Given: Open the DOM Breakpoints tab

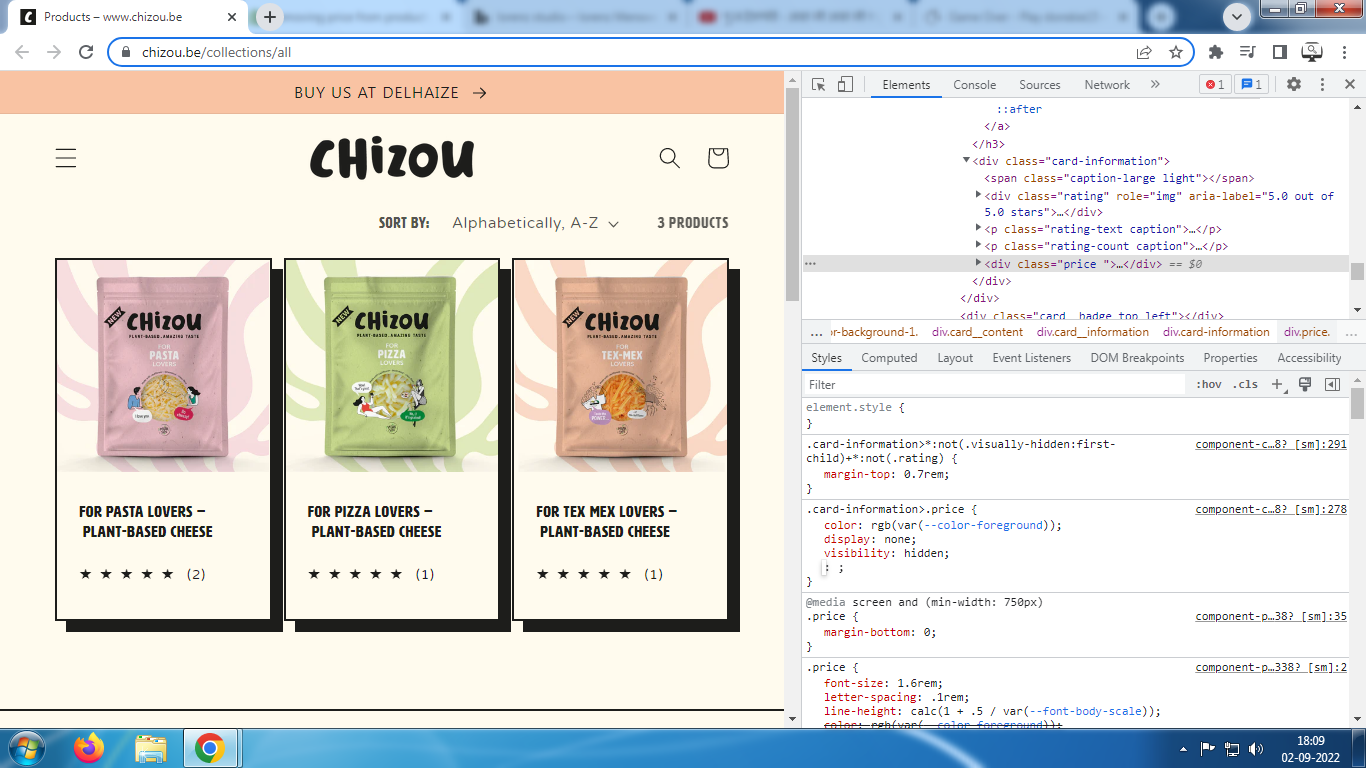Looking at the screenshot, I should [1137, 358].
